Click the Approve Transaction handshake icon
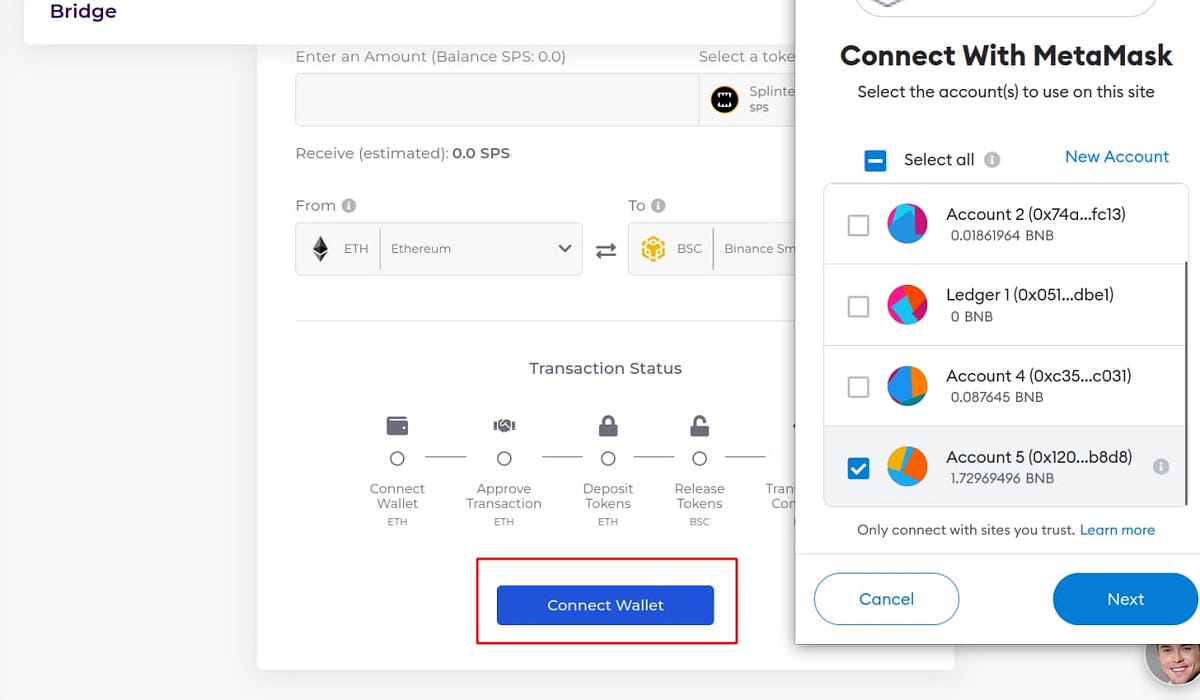The height and width of the screenshot is (700, 1200). pos(504,425)
